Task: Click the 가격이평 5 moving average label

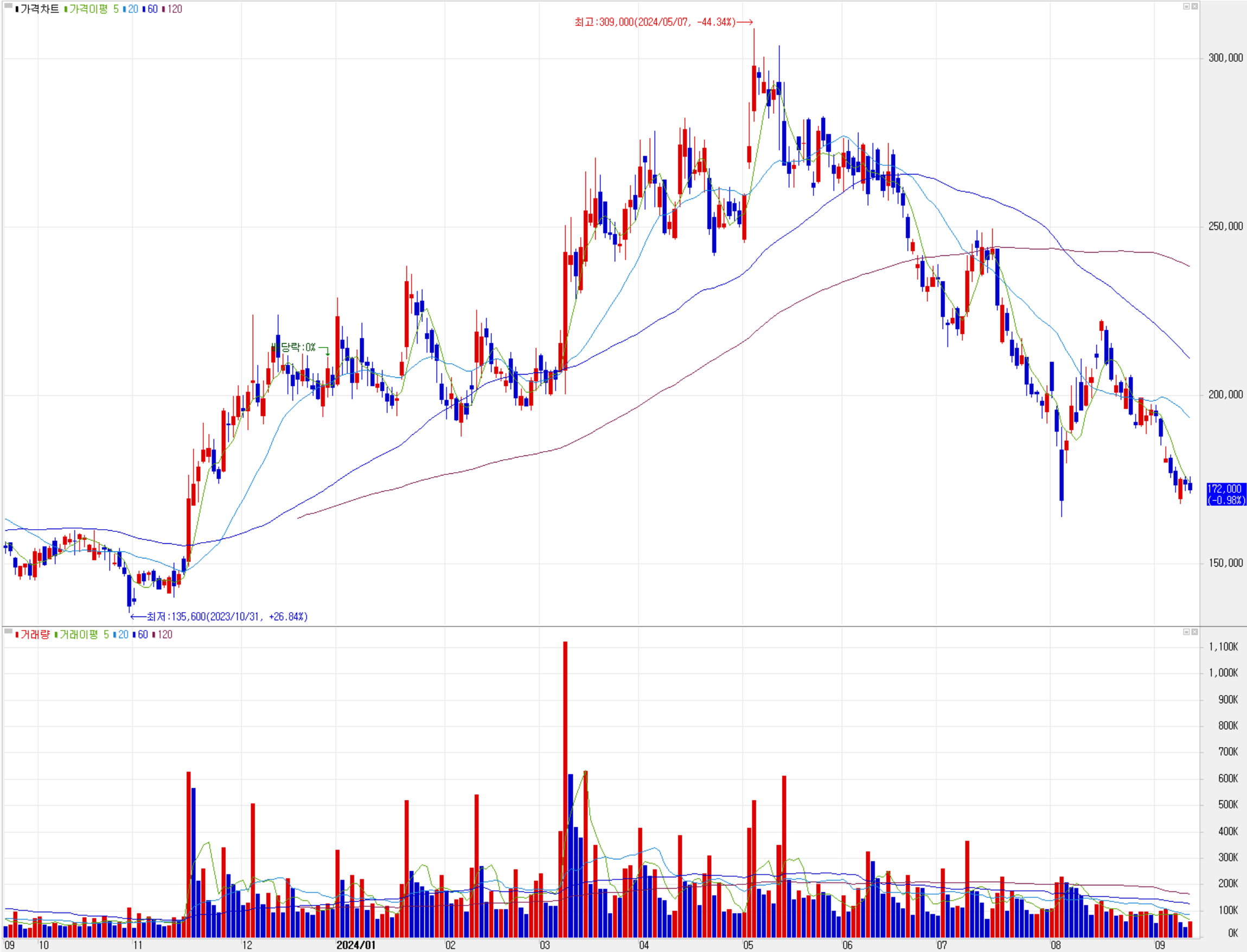Action: coord(93,9)
